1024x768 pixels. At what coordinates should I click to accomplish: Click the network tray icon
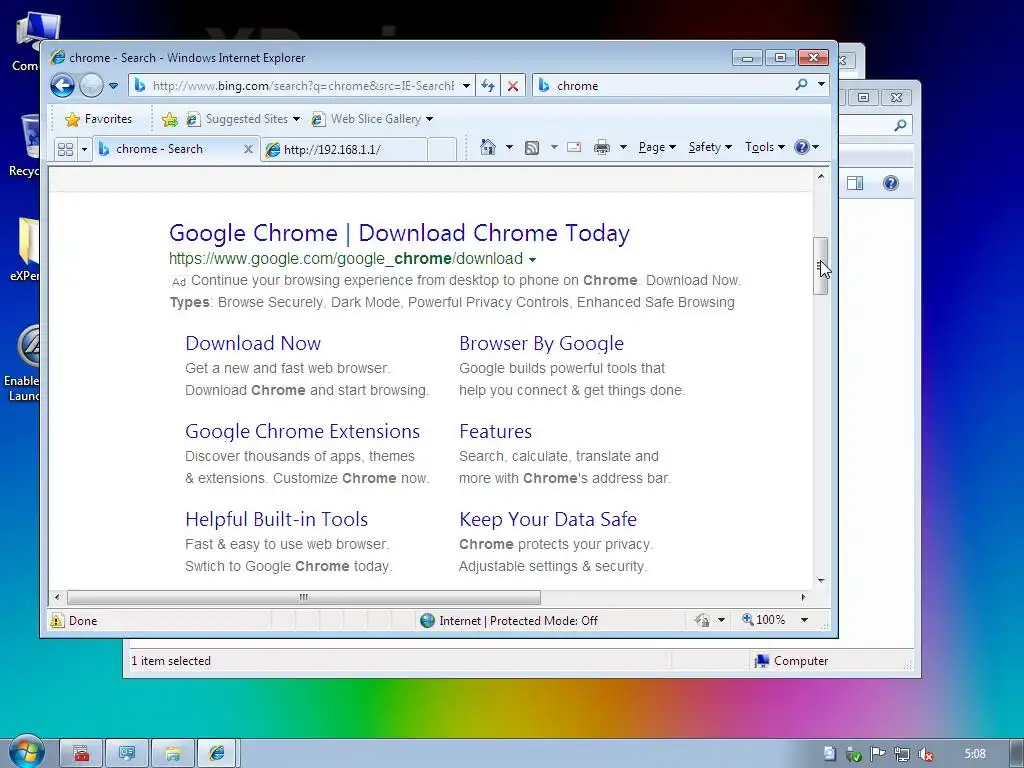coord(901,754)
